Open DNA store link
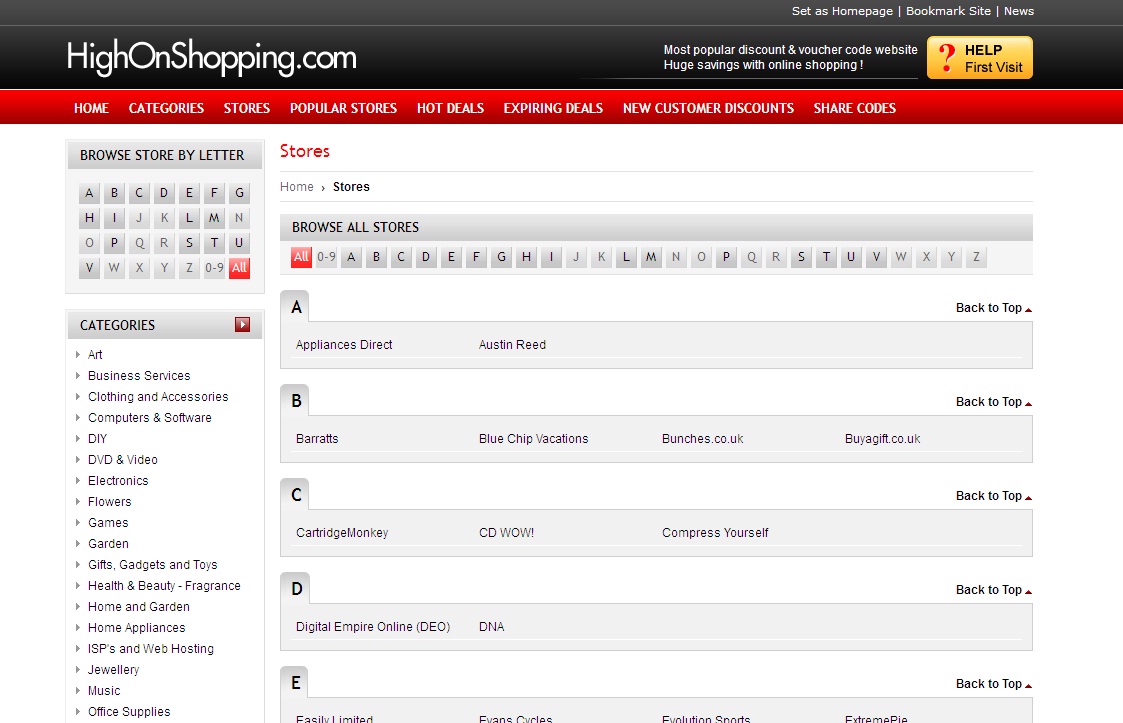Viewport: 1123px width, 723px height. pos(491,626)
